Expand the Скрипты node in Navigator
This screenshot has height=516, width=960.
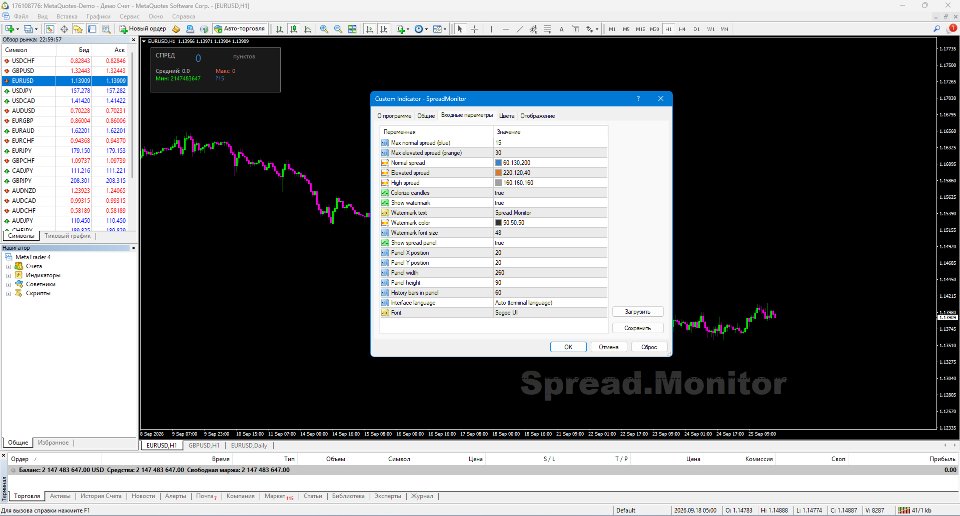pyautogui.click(x=9, y=294)
